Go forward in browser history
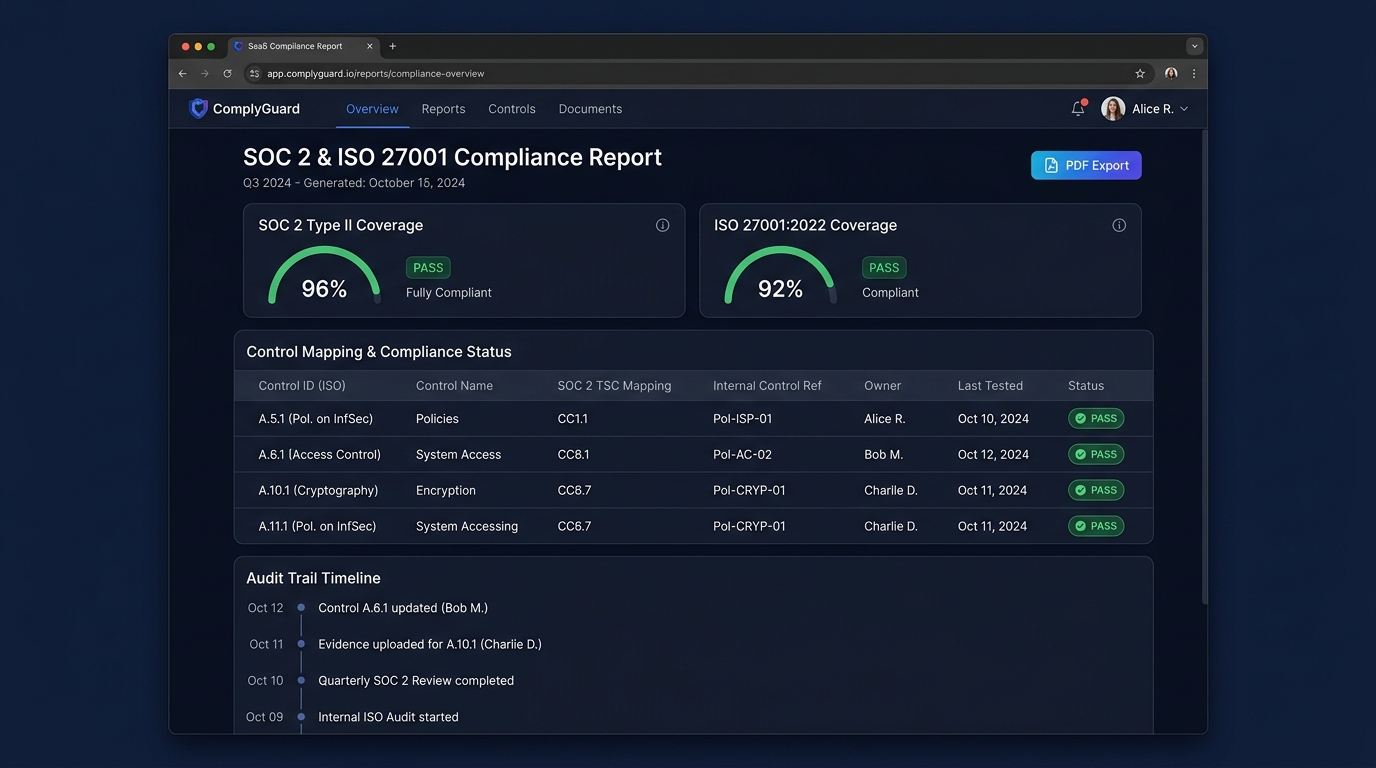The width and height of the screenshot is (1376, 768). 204,73
